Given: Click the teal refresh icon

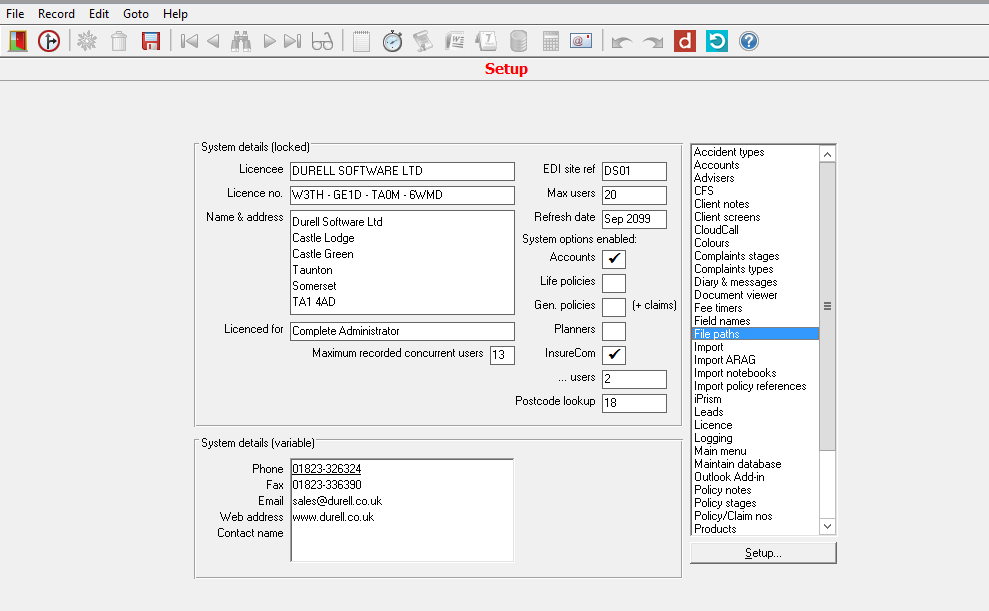Looking at the screenshot, I should [717, 42].
